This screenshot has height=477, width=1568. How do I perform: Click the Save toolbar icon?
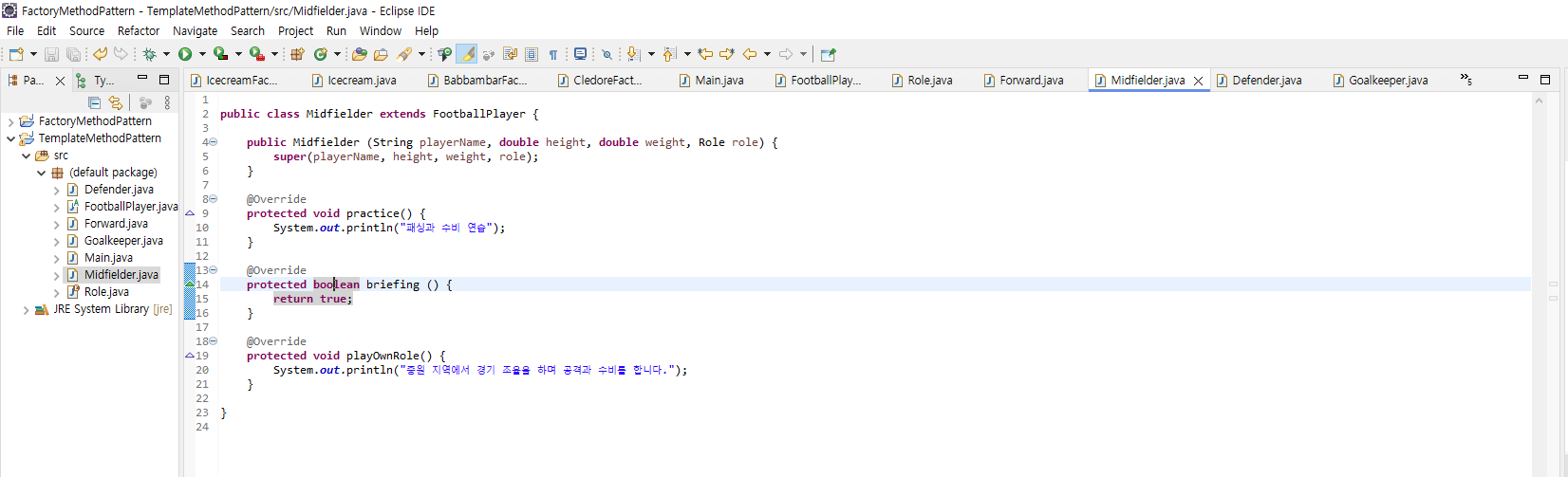click(51, 54)
